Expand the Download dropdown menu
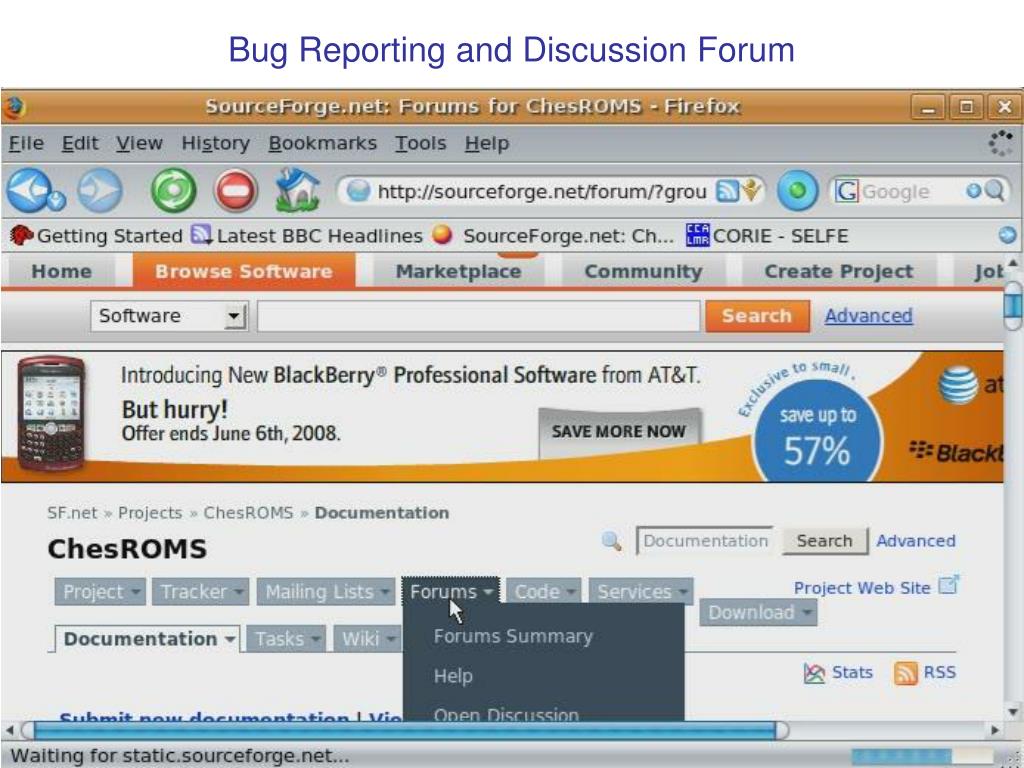 click(x=758, y=613)
